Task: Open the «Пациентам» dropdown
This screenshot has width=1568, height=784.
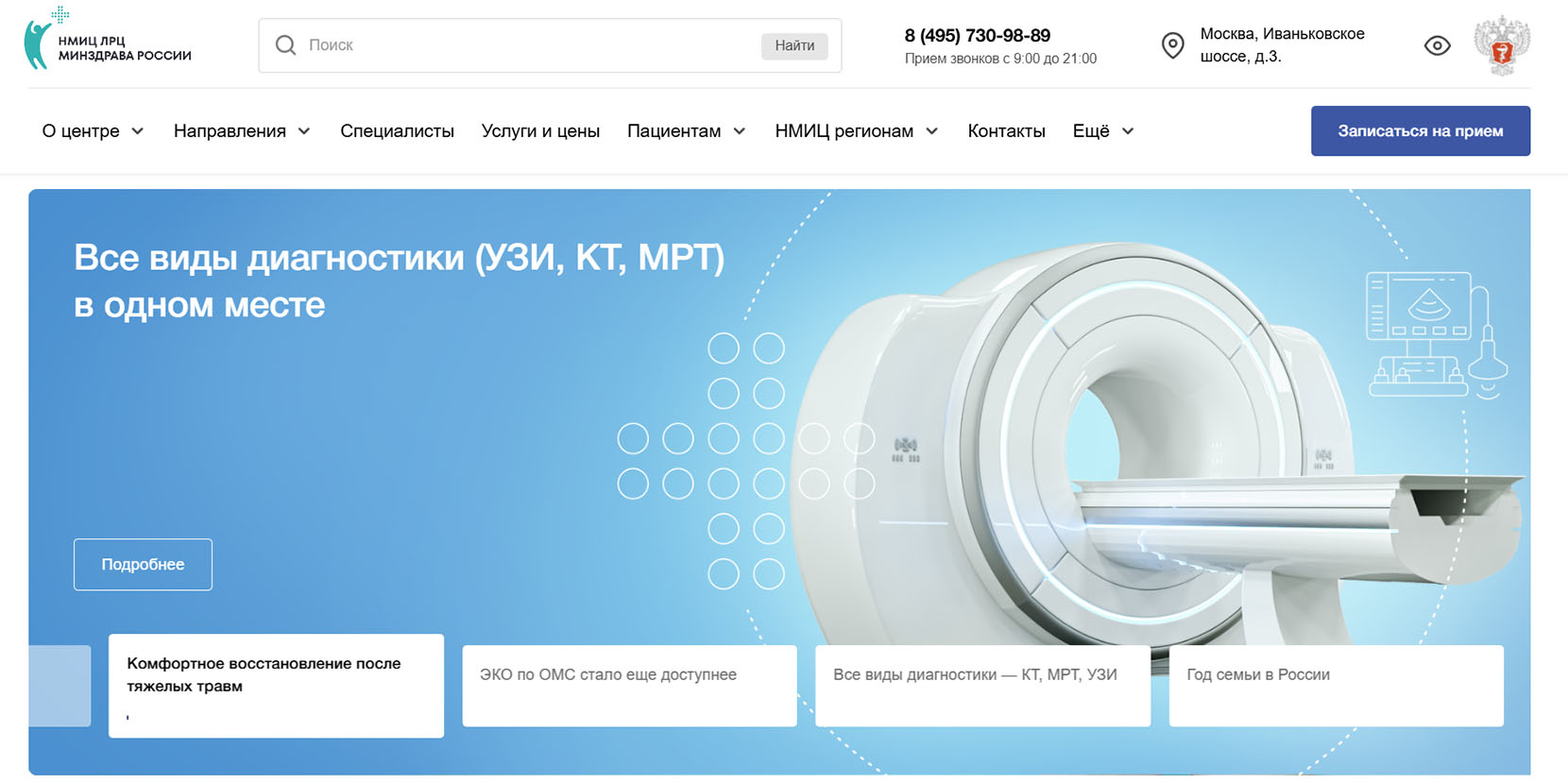Action: tap(686, 131)
